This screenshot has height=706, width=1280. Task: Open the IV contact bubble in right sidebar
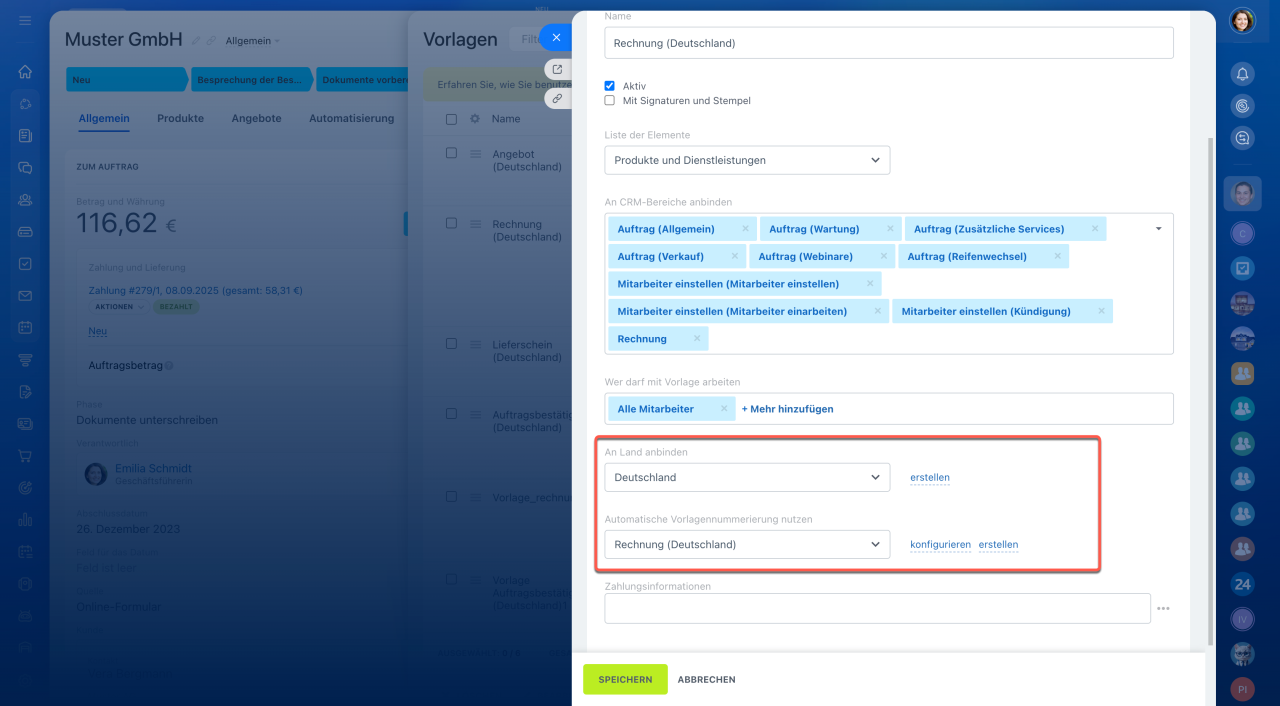(x=1242, y=619)
